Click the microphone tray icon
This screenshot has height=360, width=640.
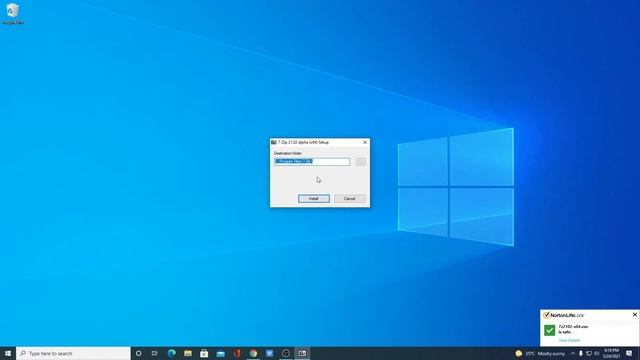(580, 353)
